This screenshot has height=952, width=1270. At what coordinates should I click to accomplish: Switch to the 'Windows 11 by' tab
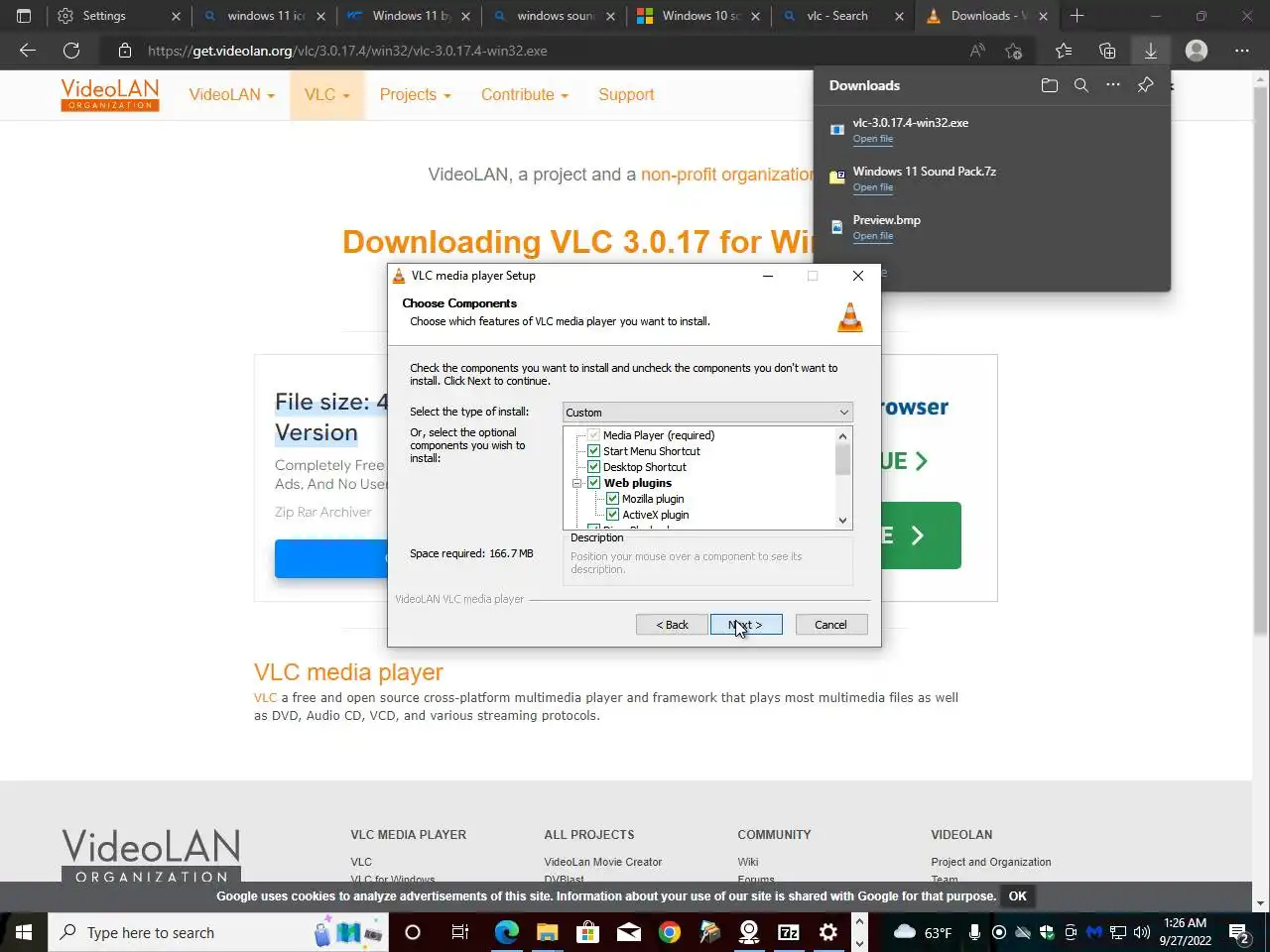coord(409,16)
